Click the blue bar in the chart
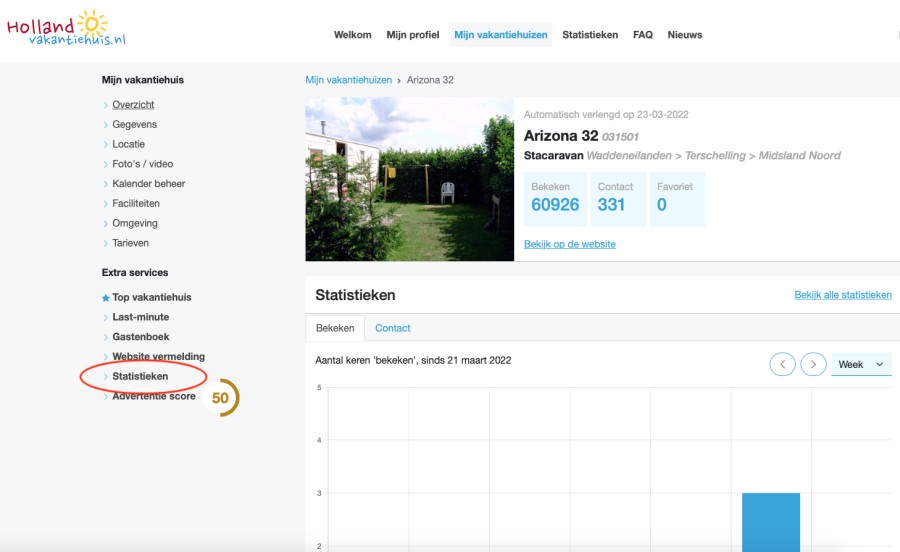This screenshot has height=552, width=900. [x=771, y=522]
